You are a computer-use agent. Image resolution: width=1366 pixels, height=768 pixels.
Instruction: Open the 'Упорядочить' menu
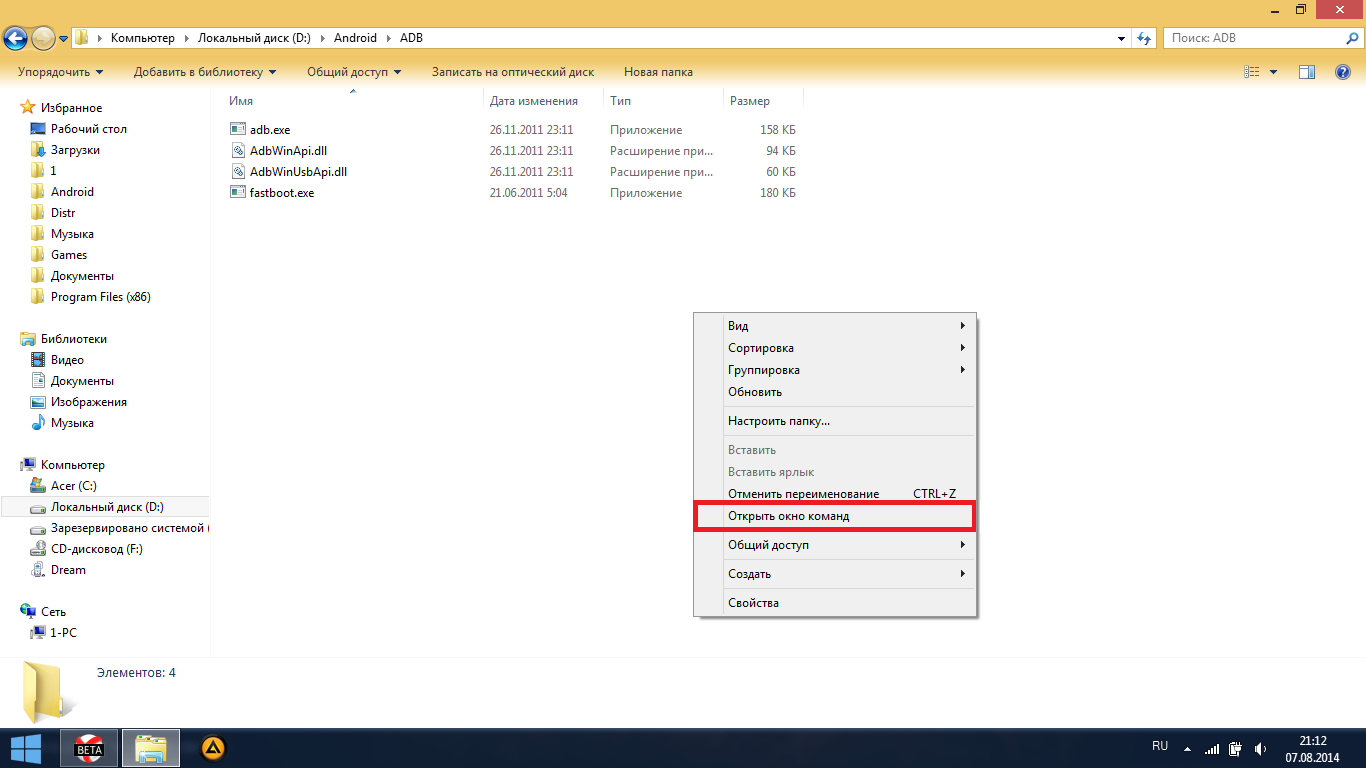[x=61, y=72]
